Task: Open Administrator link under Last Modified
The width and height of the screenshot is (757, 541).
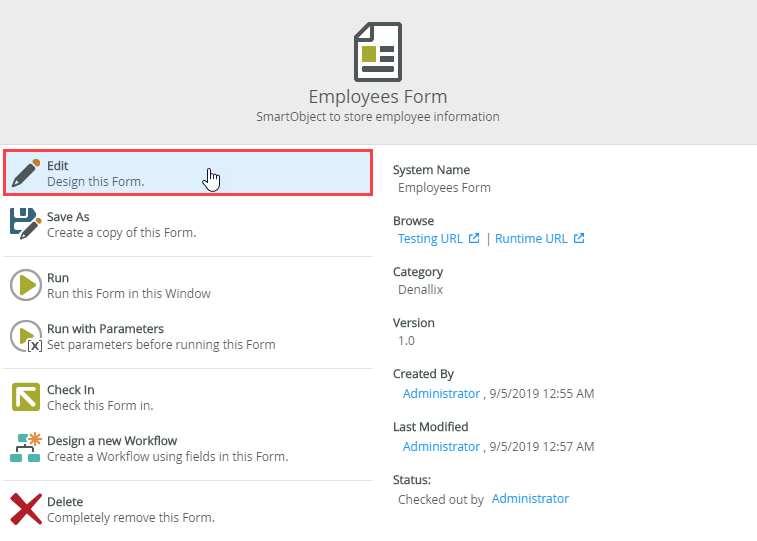Action: 441,447
